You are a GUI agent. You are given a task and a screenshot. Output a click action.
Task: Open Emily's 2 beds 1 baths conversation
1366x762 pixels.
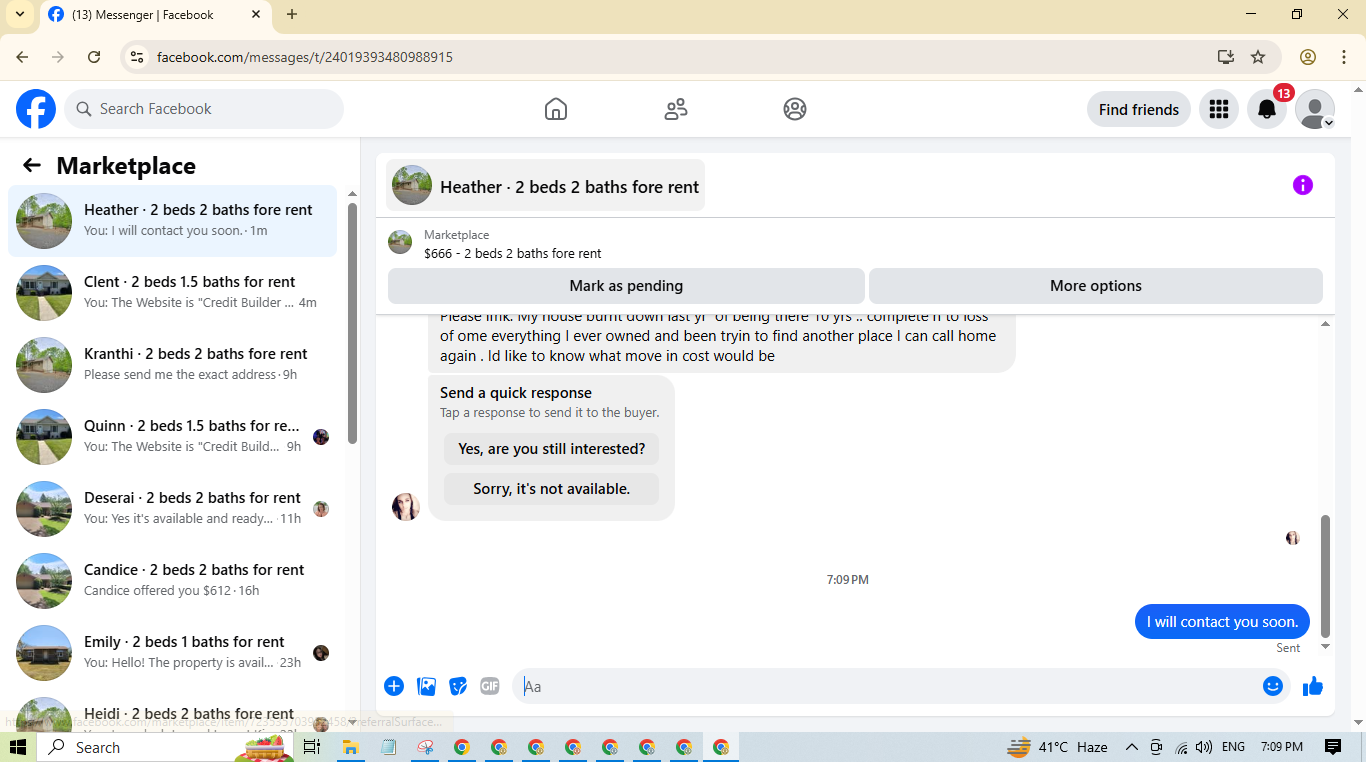(172, 653)
